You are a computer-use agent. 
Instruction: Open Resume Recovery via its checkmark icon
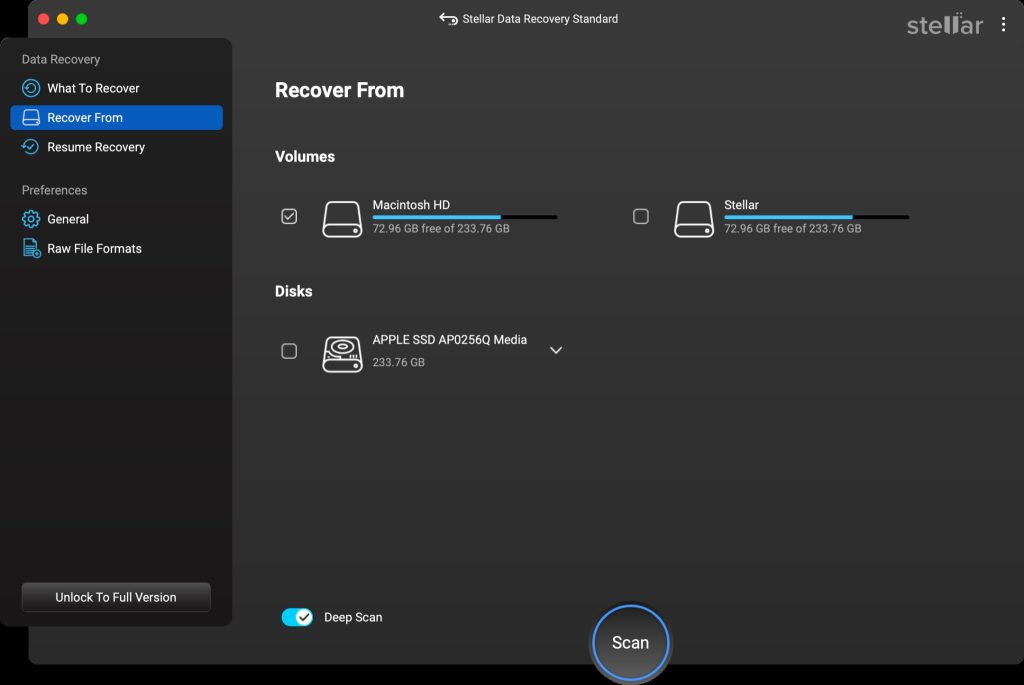click(31, 147)
